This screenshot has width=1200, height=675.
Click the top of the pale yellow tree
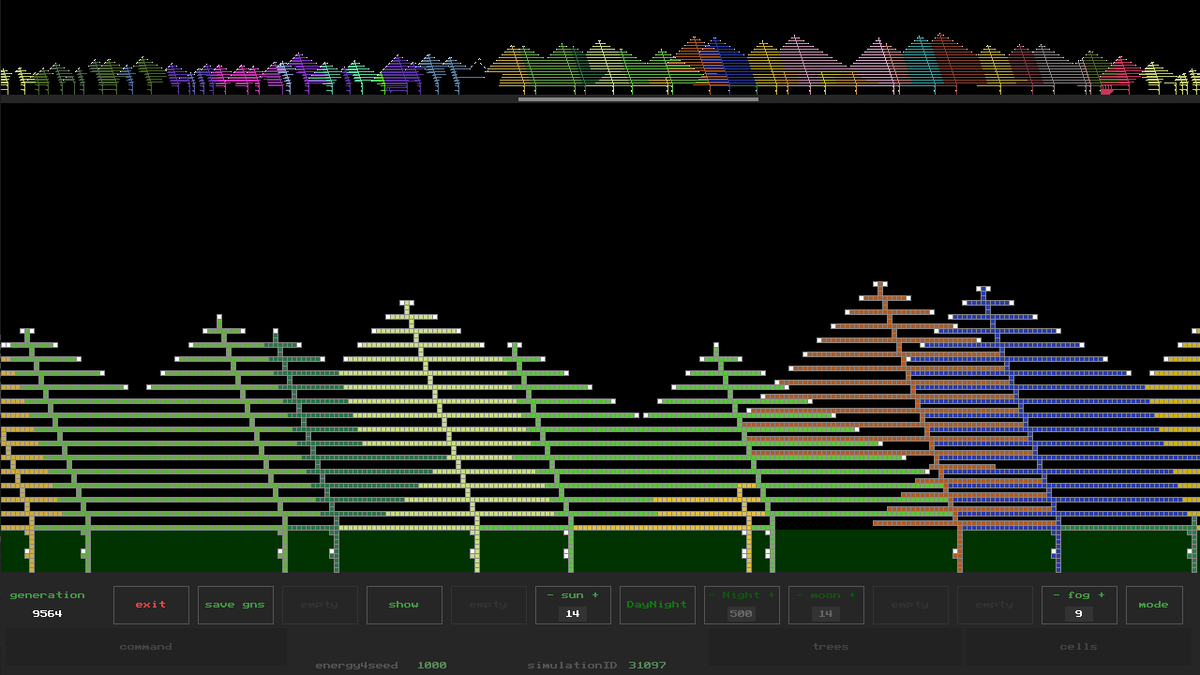pos(406,304)
